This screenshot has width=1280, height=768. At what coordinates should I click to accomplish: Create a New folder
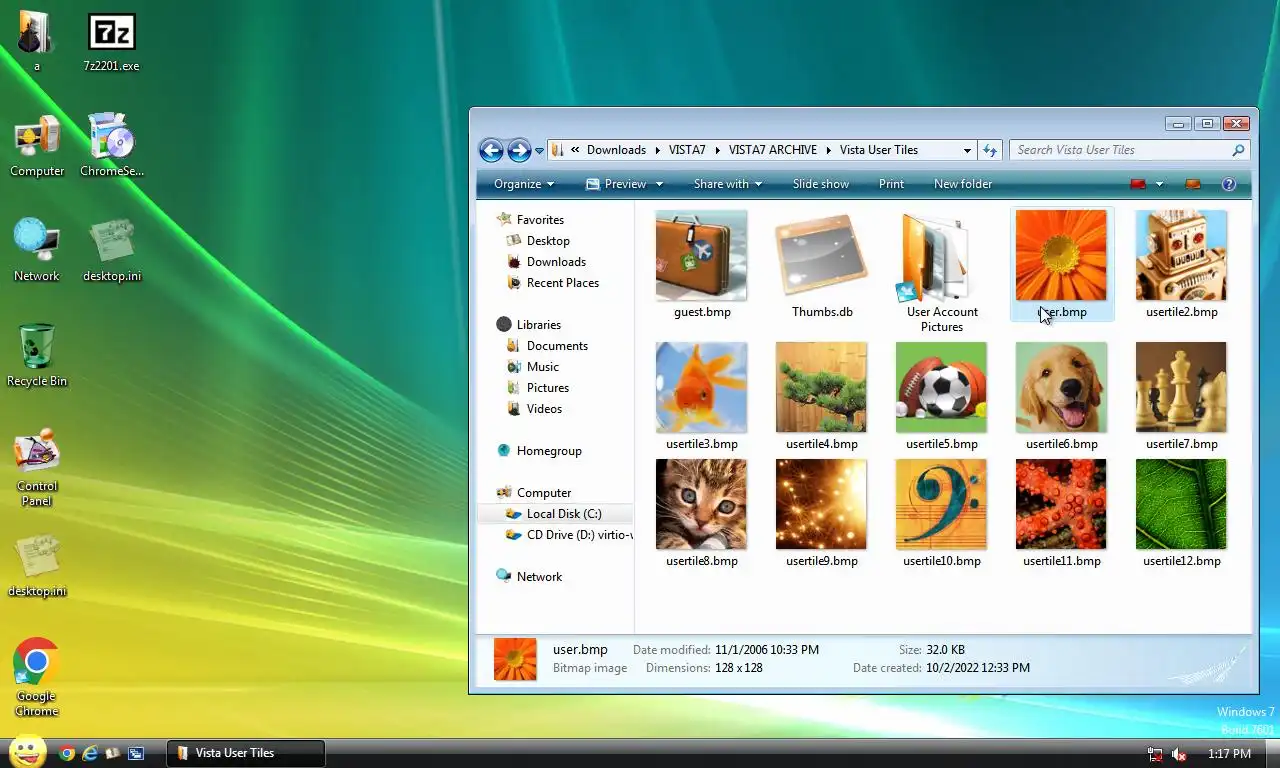click(963, 184)
